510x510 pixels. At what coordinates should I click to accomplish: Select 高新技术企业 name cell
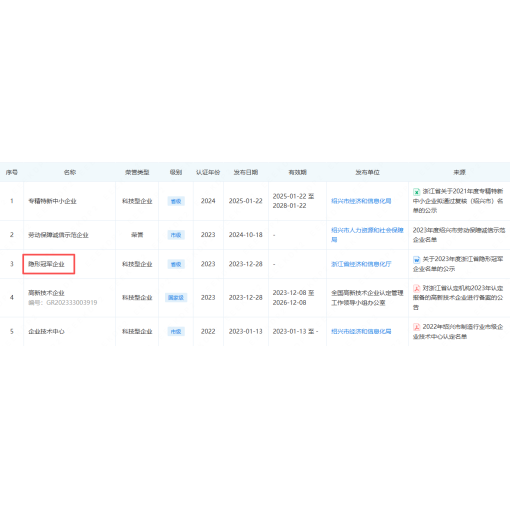[x=46, y=293]
